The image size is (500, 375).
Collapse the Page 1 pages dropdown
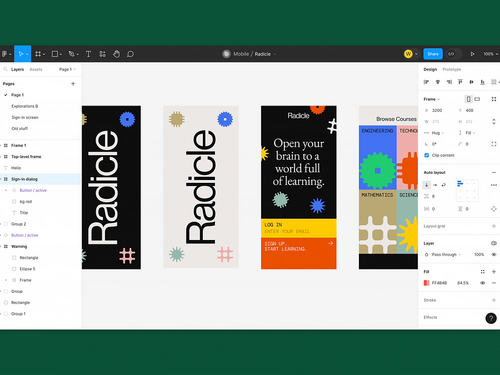67,69
